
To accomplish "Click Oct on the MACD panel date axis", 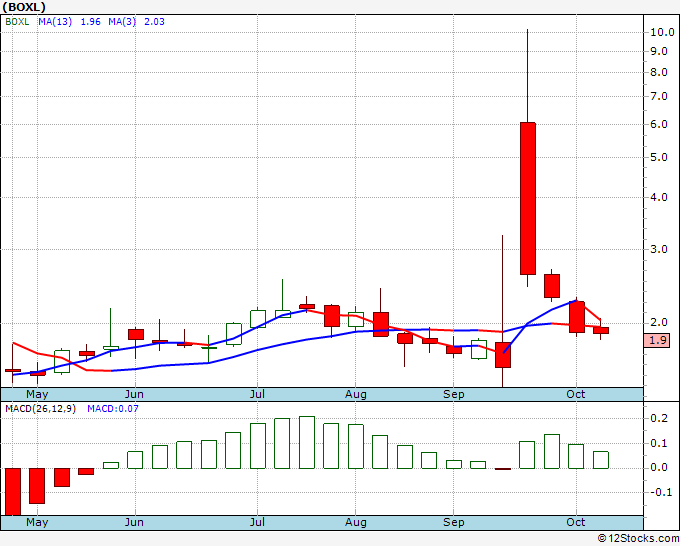I will 575,522.
